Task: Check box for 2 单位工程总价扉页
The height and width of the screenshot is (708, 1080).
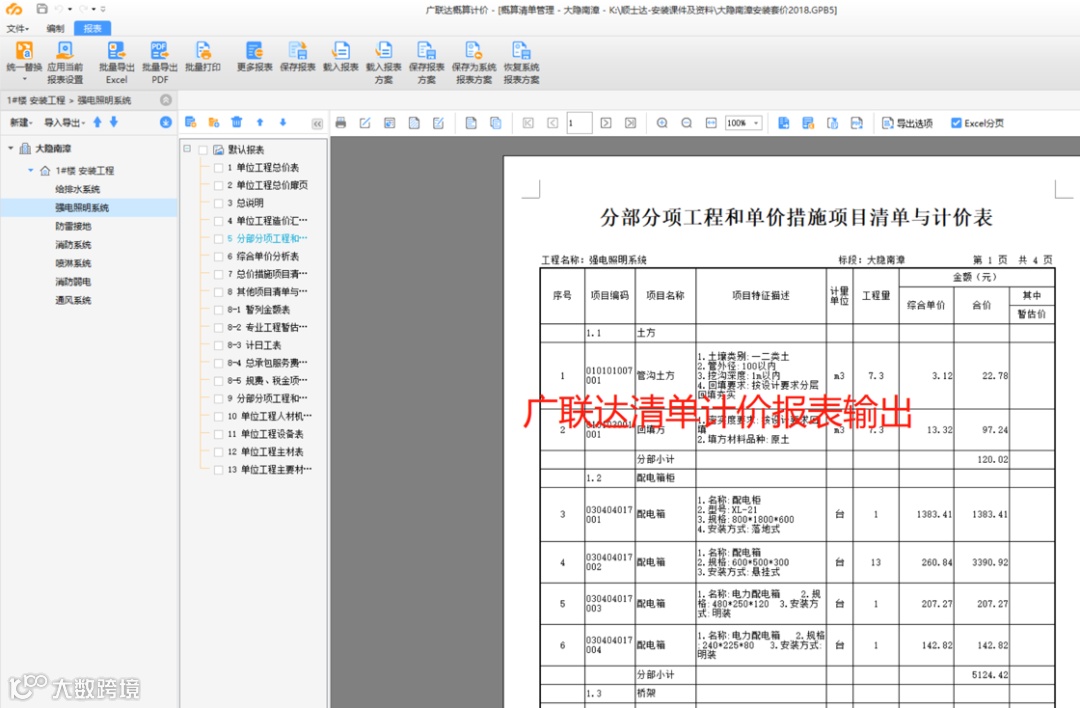Action: pos(218,185)
